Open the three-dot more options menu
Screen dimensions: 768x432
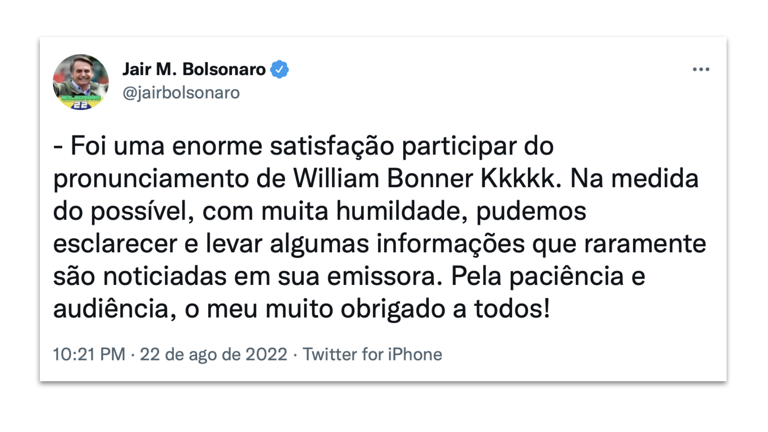[x=701, y=70]
